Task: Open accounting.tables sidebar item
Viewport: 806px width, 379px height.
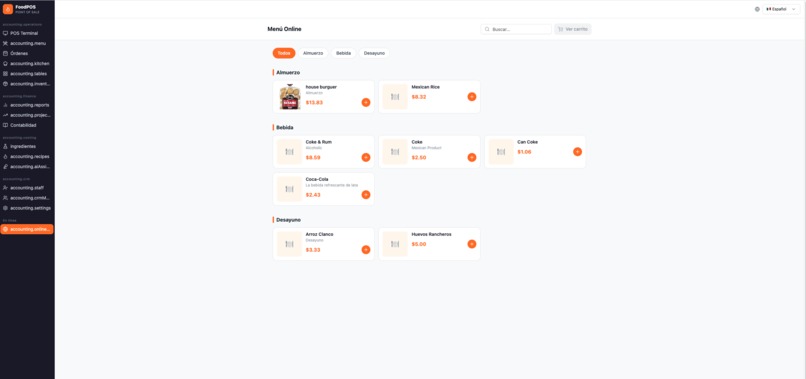Action: coord(27,74)
